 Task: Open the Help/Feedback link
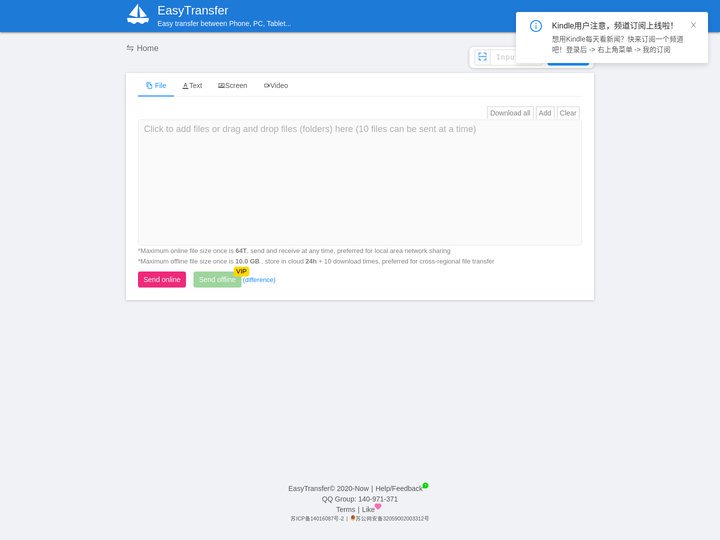click(399, 489)
